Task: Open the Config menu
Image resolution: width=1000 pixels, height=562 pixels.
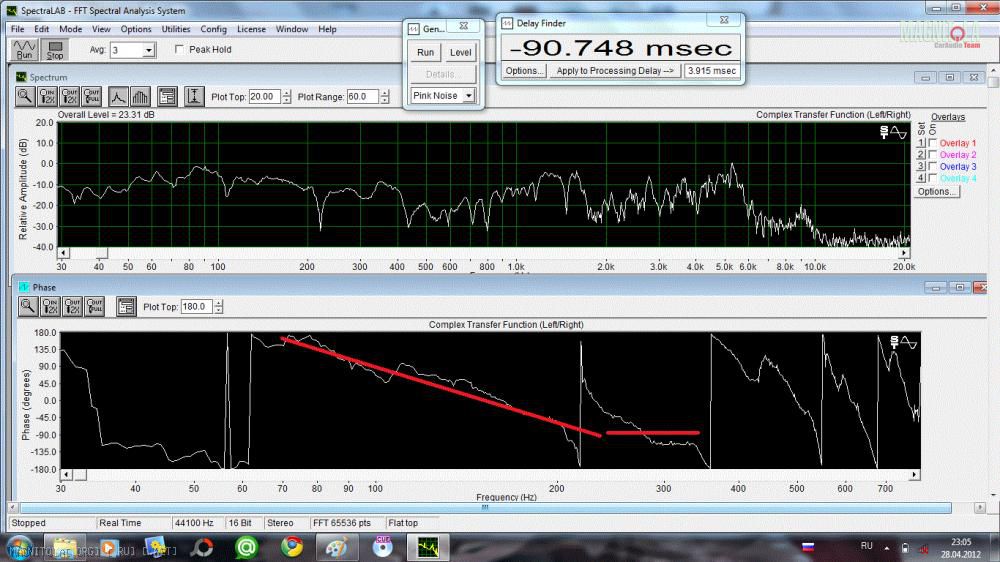Action: coord(213,29)
